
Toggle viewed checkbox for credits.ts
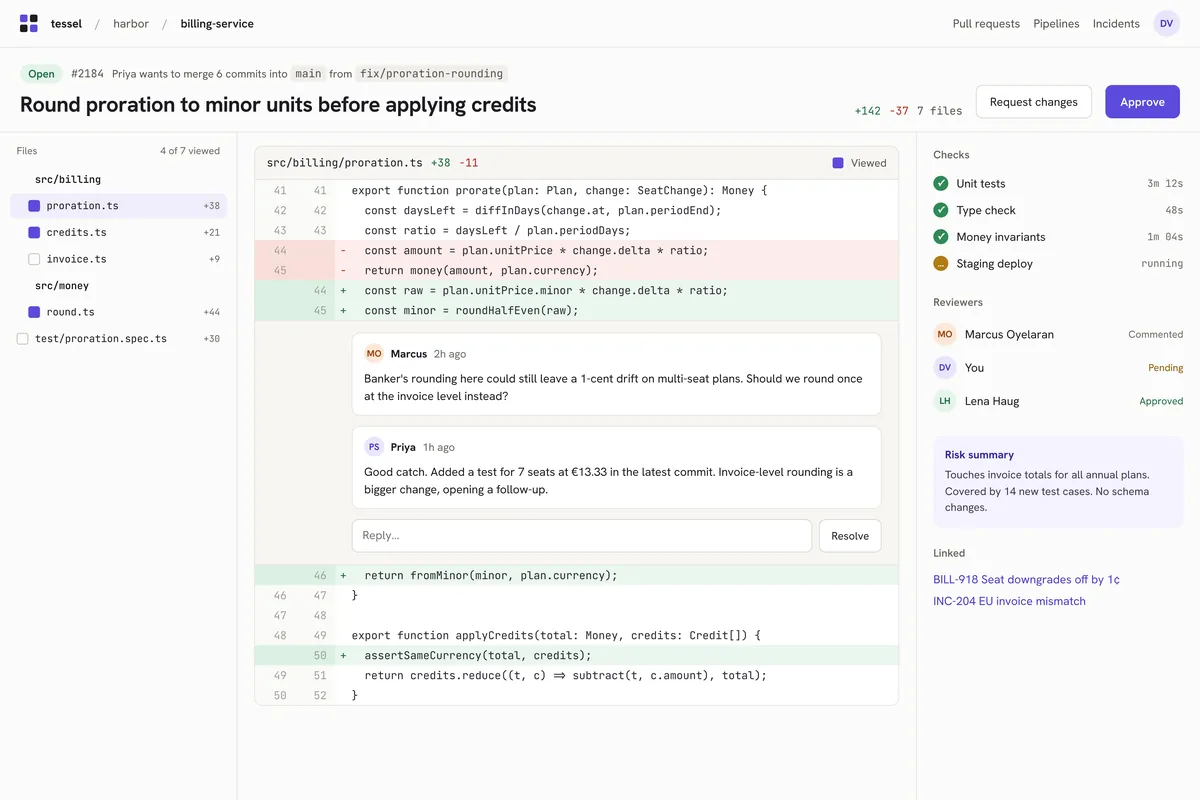(34, 232)
